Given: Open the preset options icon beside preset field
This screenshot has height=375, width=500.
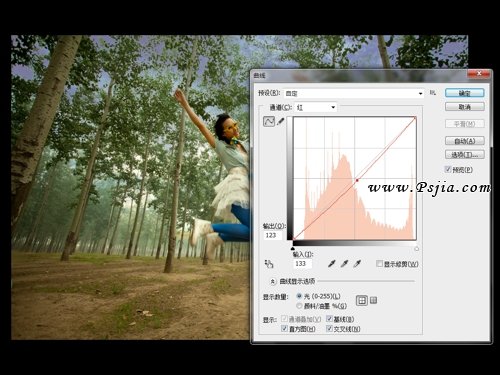Looking at the screenshot, I should (433, 93).
